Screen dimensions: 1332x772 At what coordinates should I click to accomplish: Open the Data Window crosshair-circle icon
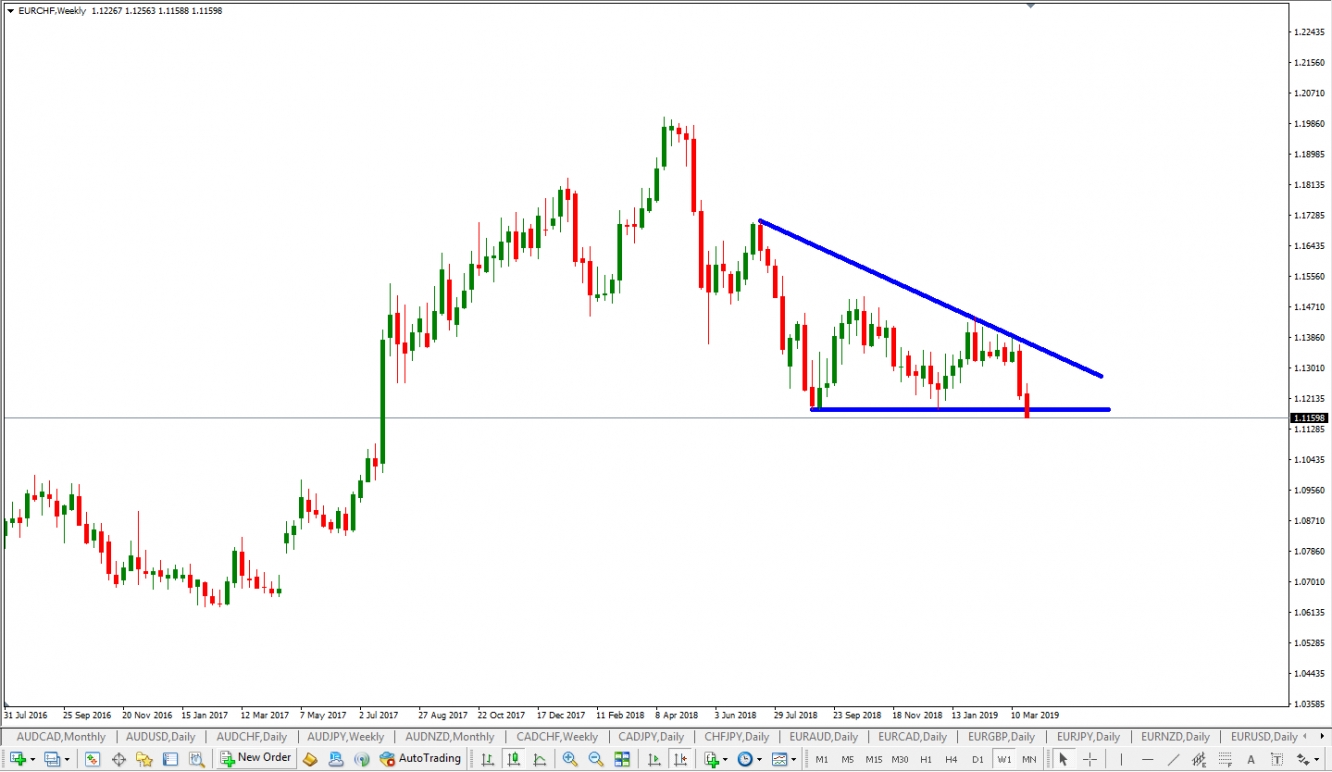[118, 759]
